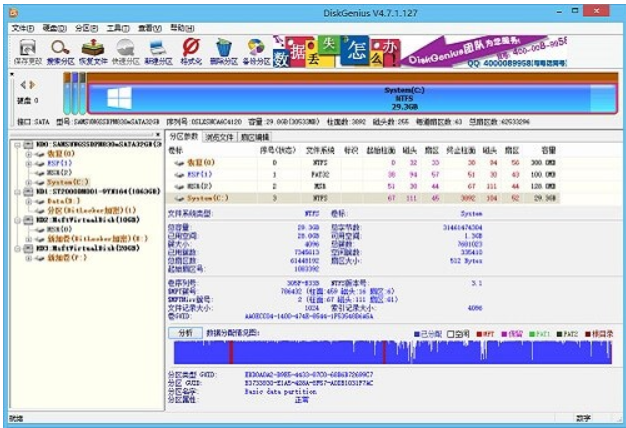626x428 pixels.
Task: Select 分区(BitLocker加密)(1) in the tree
Action: [x=91, y=210]
